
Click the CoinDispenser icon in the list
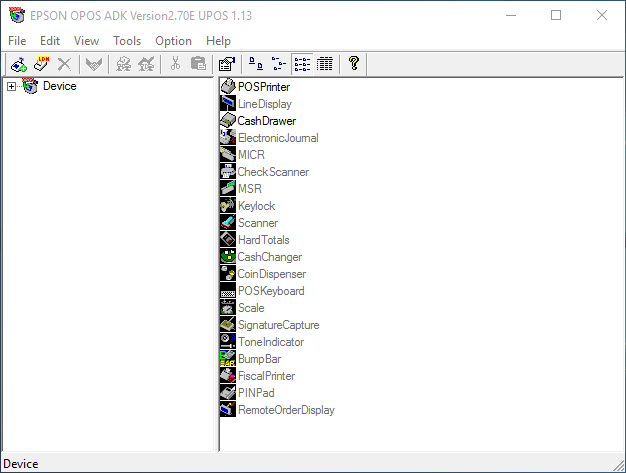228,274
